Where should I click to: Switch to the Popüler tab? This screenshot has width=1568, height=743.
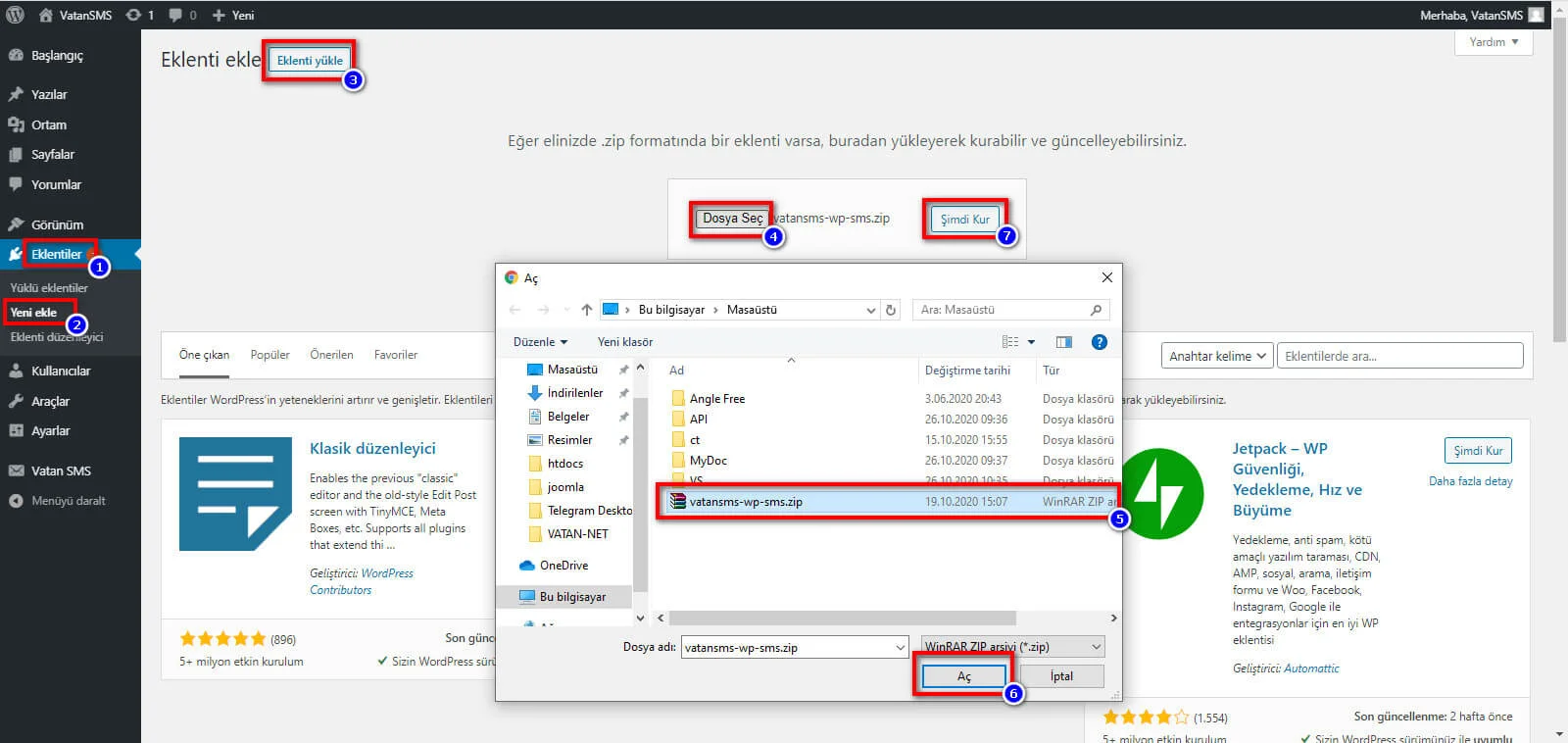[x=269, y=355]
